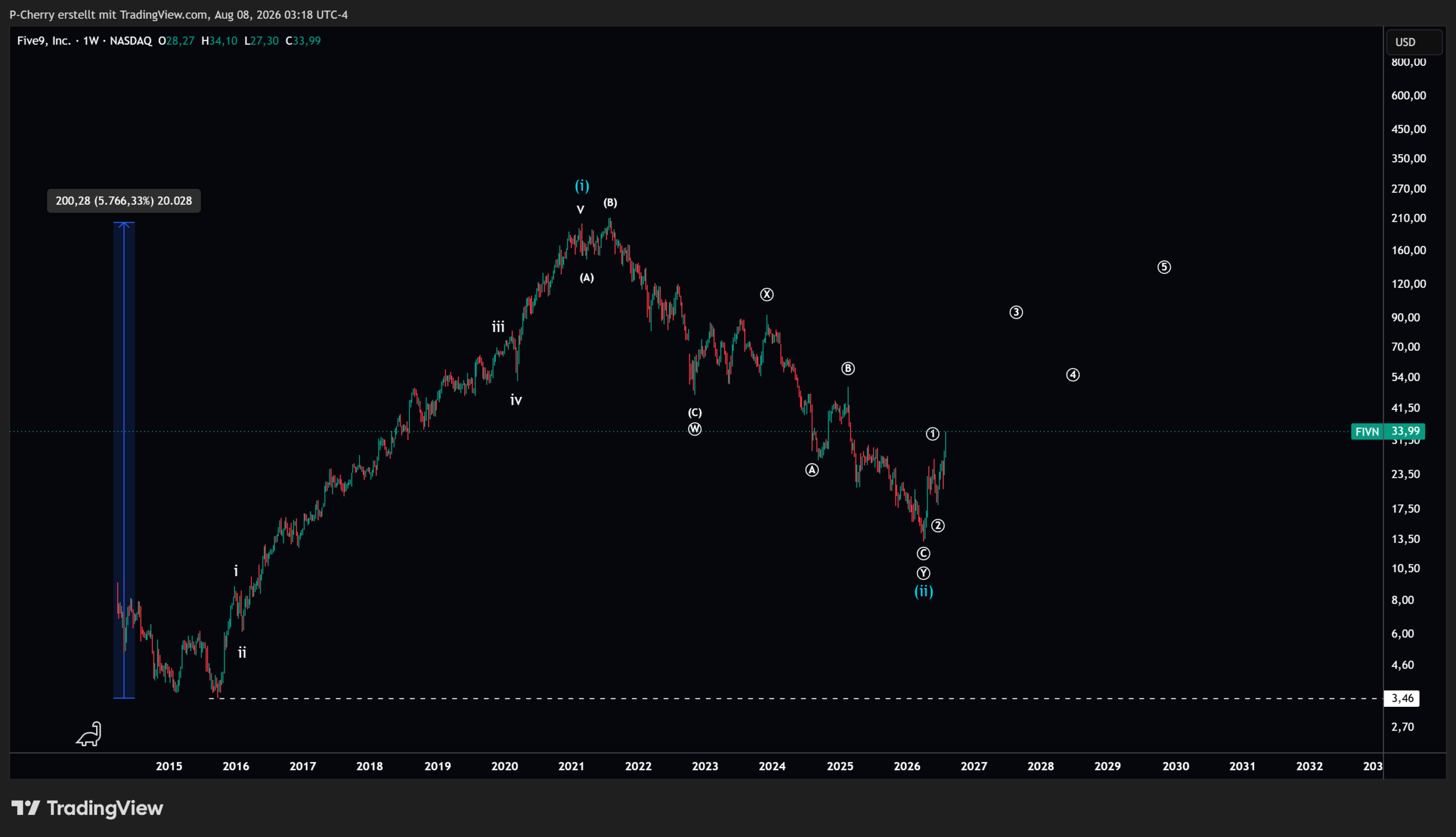
Task: Click the 13,50 price axis label
Action: point(1405,539)
